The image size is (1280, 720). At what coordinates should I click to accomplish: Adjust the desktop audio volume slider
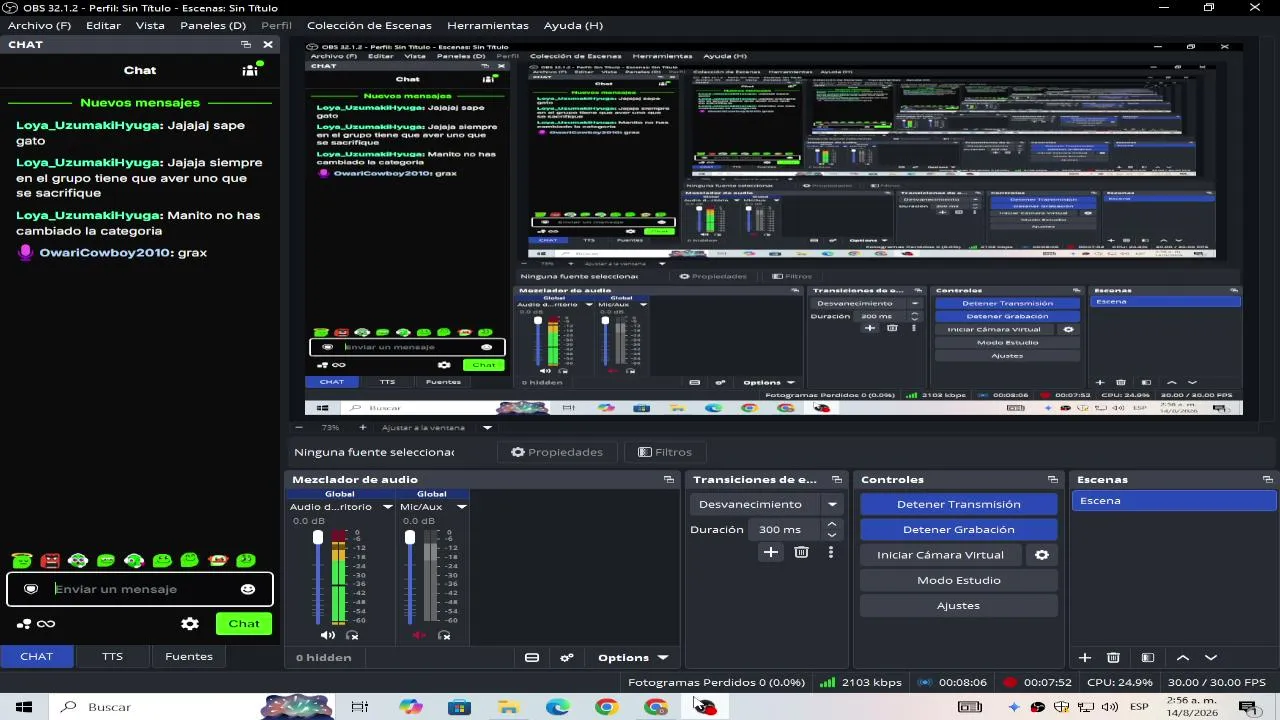[x=318, y=577]
